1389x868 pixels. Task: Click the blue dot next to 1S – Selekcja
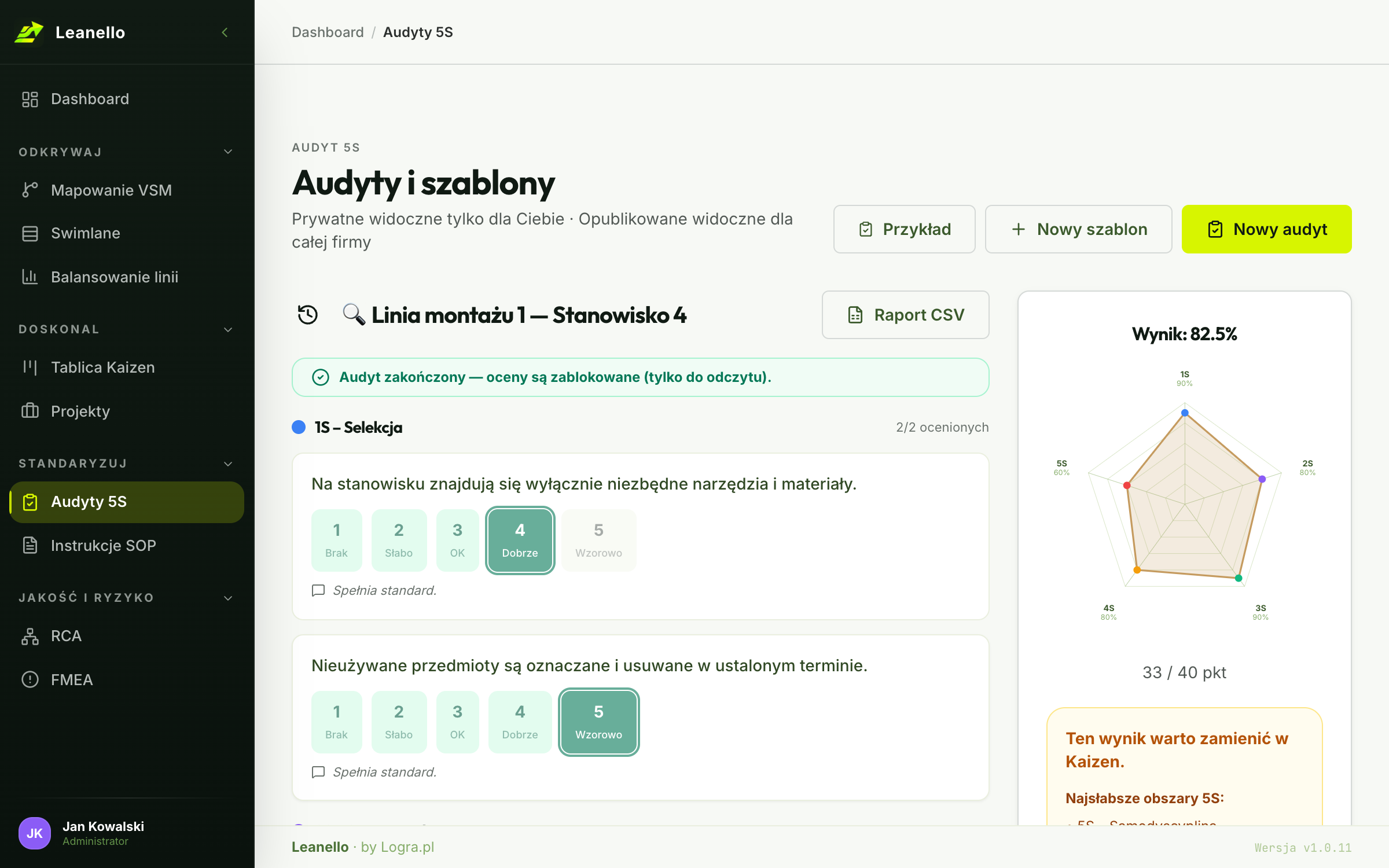[x=299, y=427]
